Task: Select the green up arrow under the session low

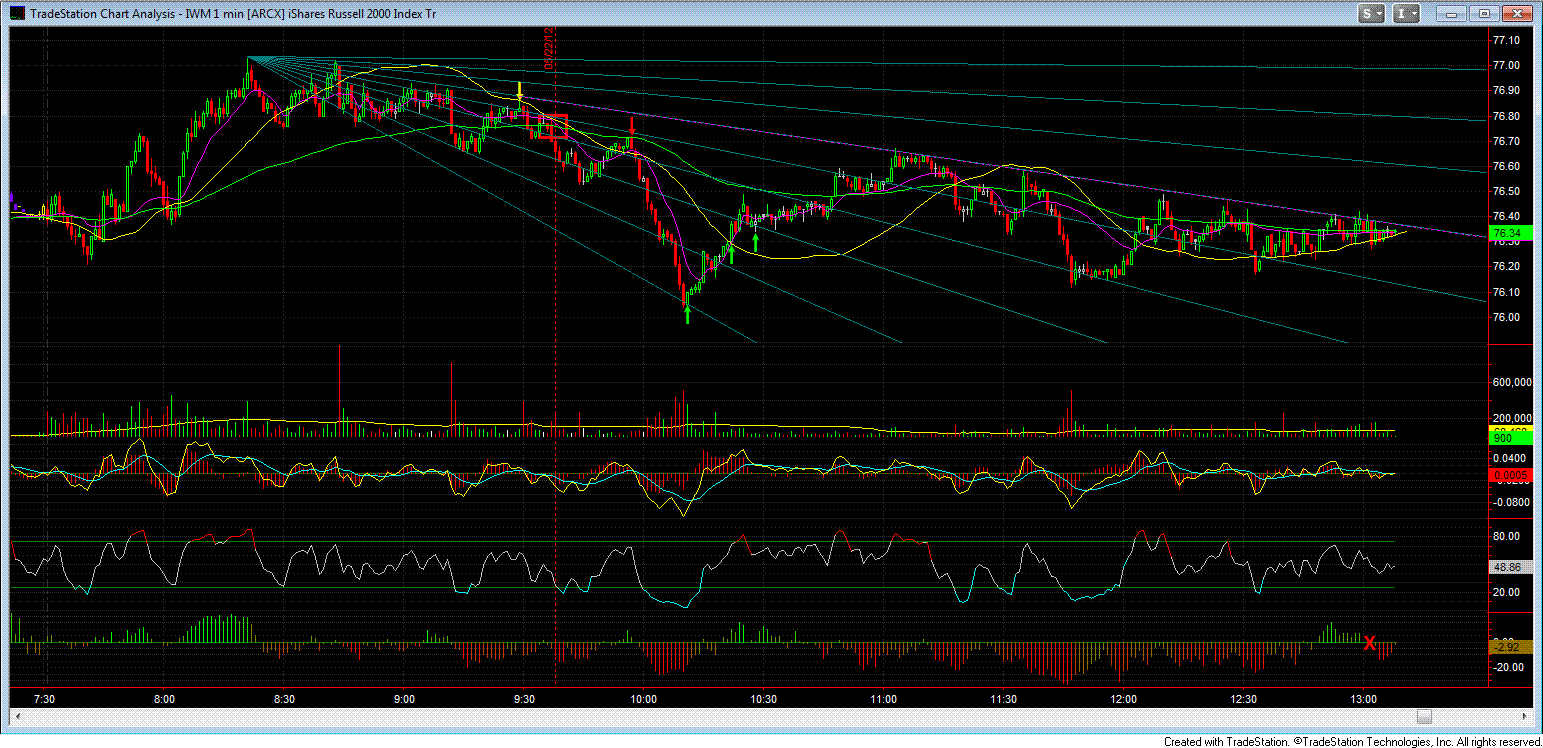Action: coord(687,315)
